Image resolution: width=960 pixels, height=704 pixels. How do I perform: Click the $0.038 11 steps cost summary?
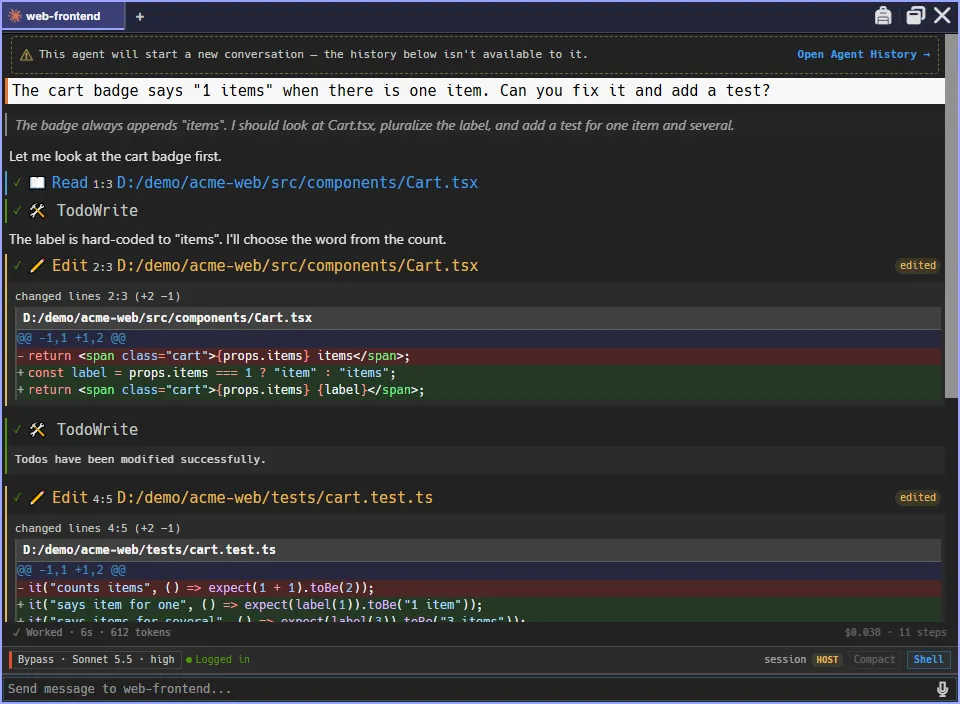click(x=895, y=632)
